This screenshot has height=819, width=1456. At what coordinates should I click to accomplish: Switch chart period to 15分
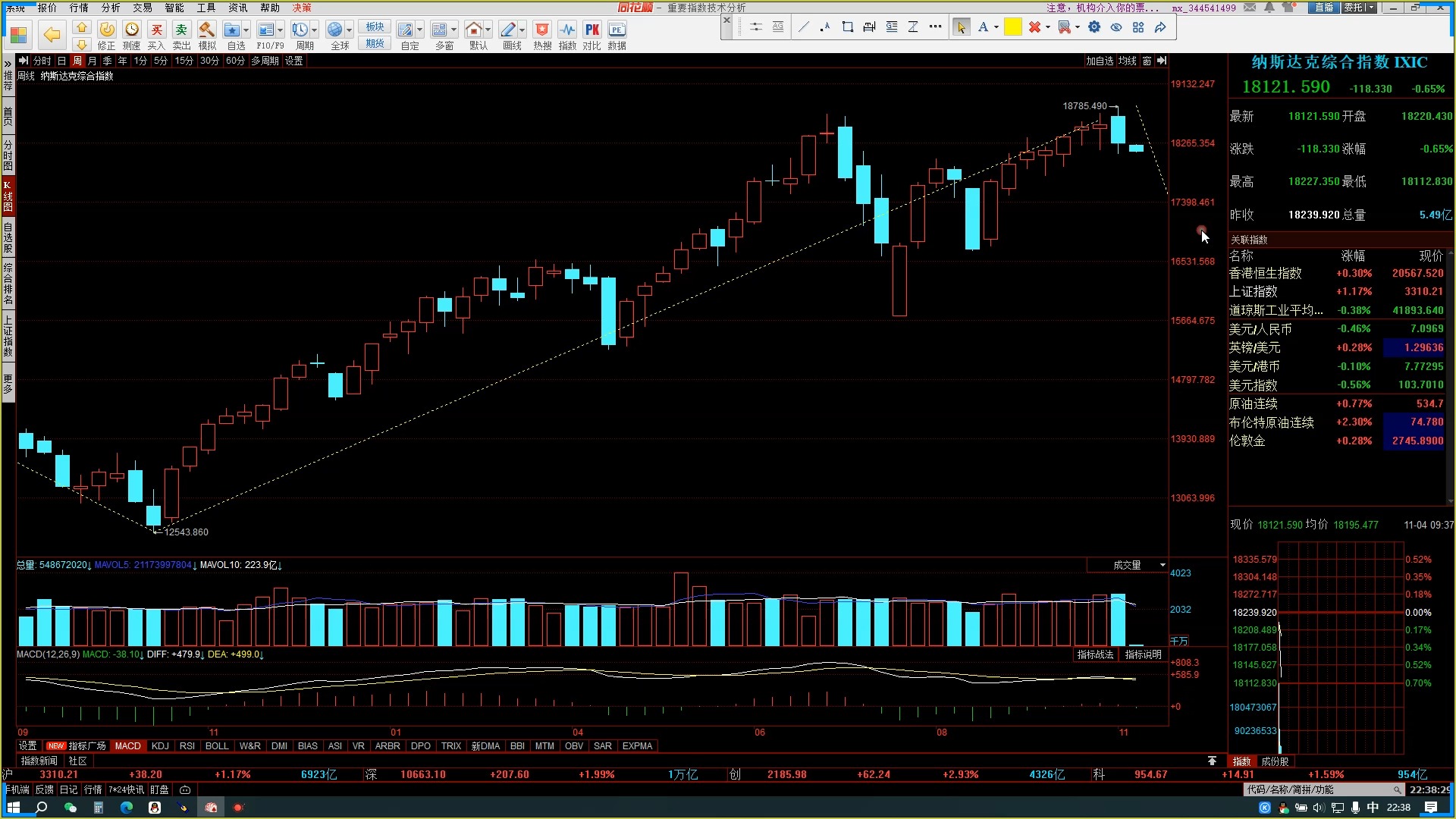tap(184, 61)
